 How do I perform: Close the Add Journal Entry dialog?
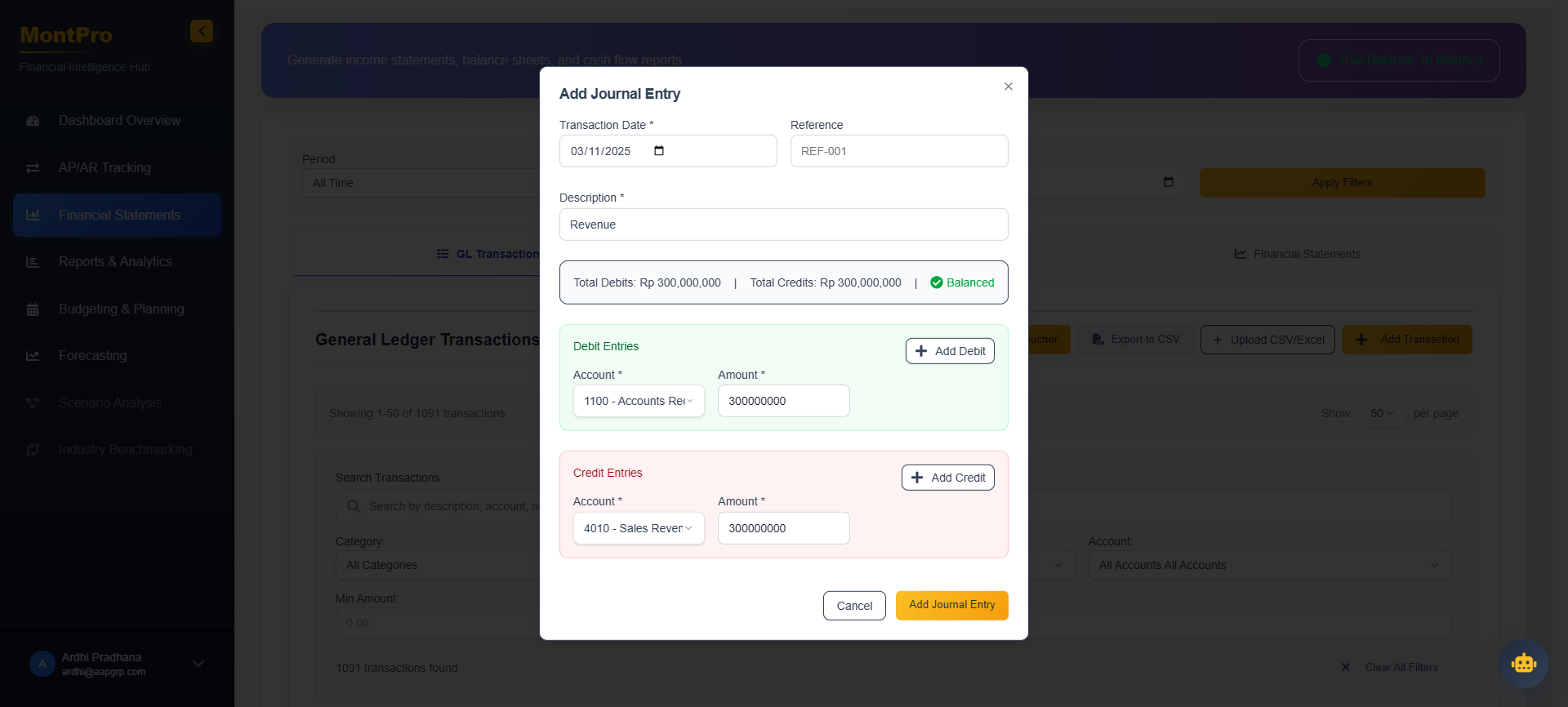coord(1009,87)
